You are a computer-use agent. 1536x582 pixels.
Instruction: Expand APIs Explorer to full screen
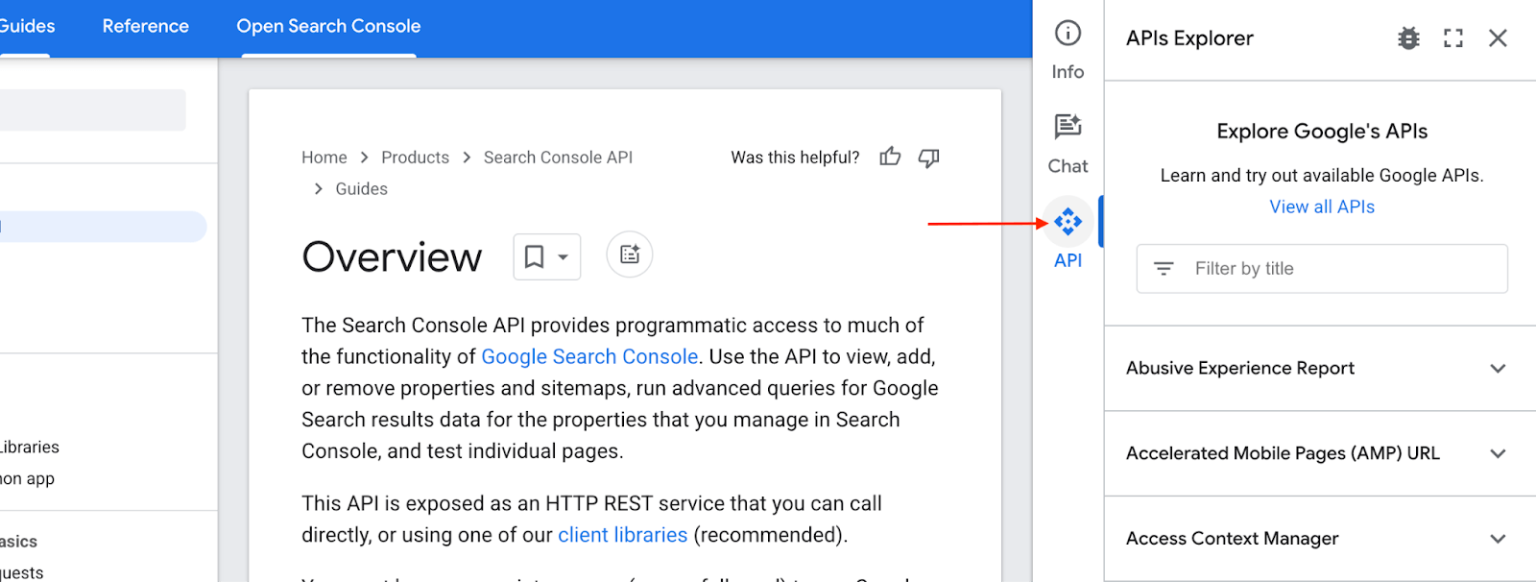point(1452,37)
